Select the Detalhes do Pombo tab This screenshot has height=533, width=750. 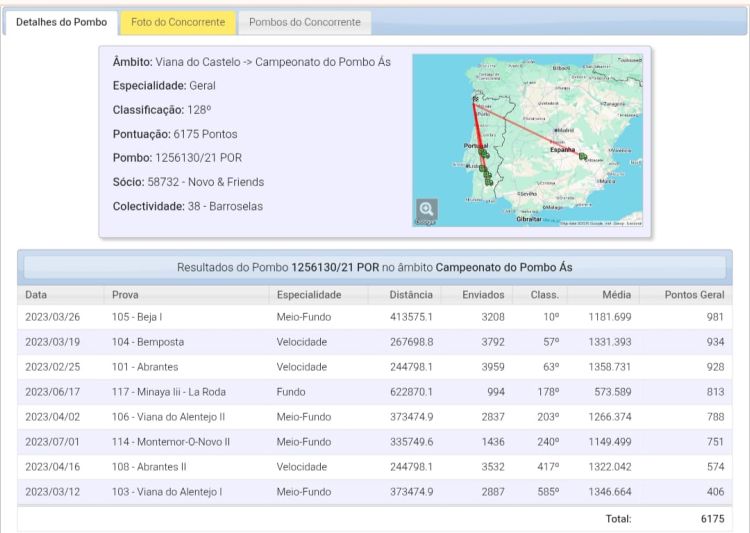pyautogui.click(x=62, y=22)
